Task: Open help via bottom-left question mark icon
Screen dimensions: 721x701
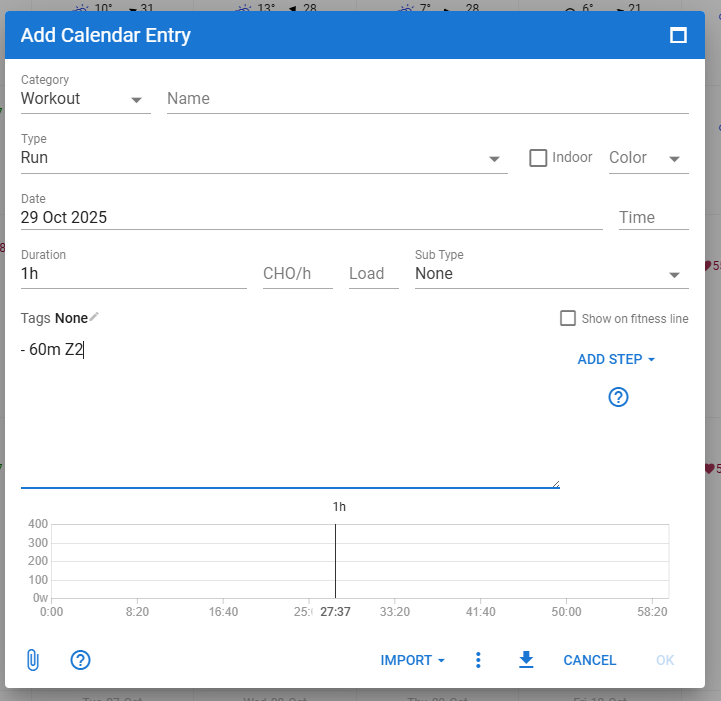Action: pos(81,660)
